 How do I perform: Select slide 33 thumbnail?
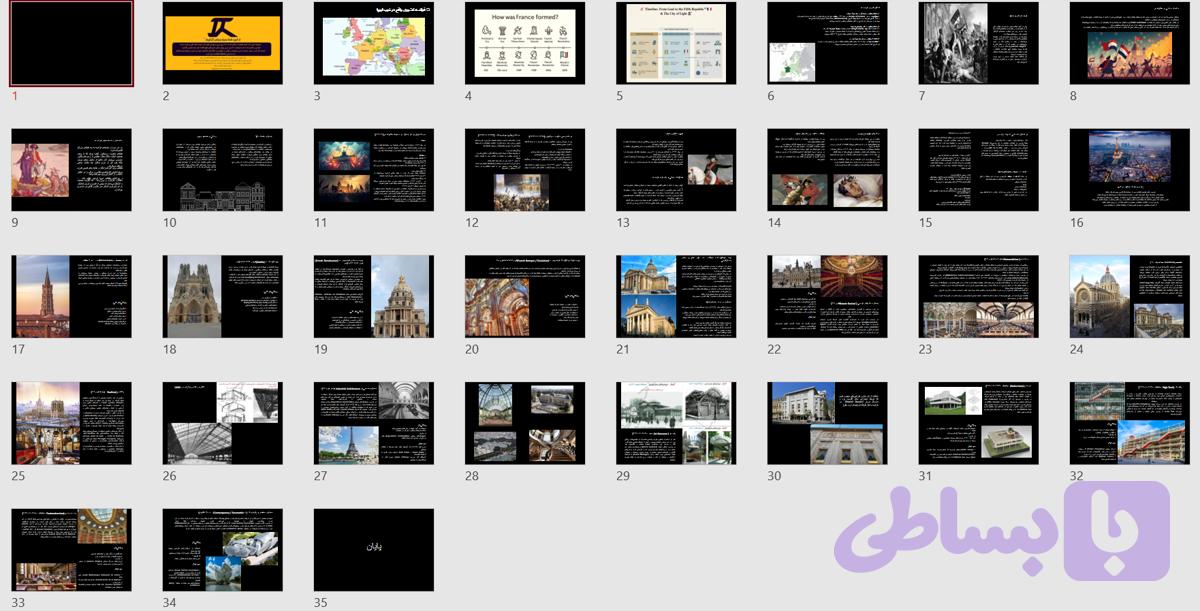pos(71,550)
